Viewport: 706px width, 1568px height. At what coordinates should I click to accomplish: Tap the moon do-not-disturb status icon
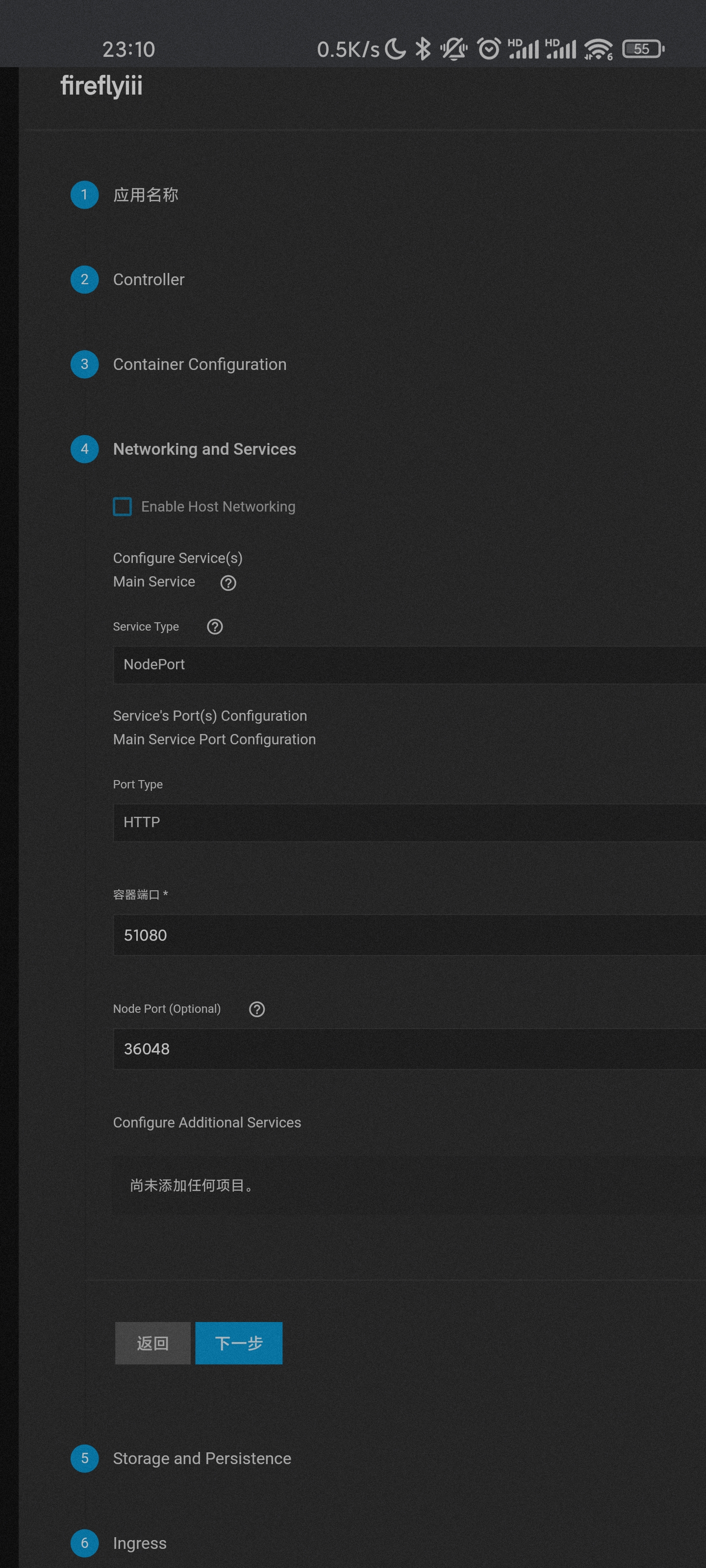click(395, 49)
